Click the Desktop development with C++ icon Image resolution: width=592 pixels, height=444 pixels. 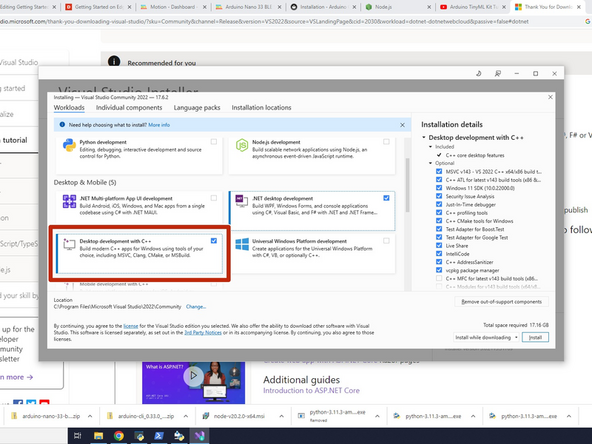point(69,244)
